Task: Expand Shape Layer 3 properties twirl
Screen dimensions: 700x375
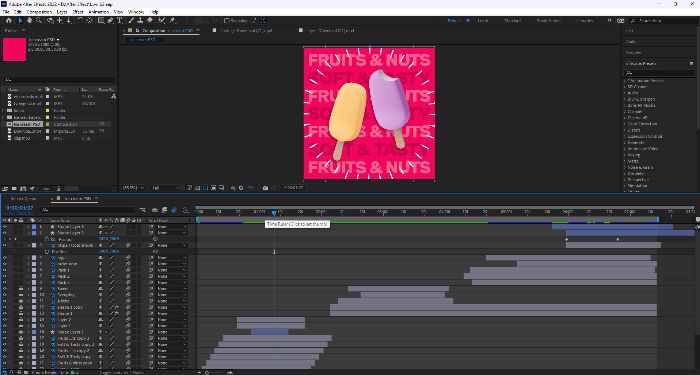Action: pos(29,227)
